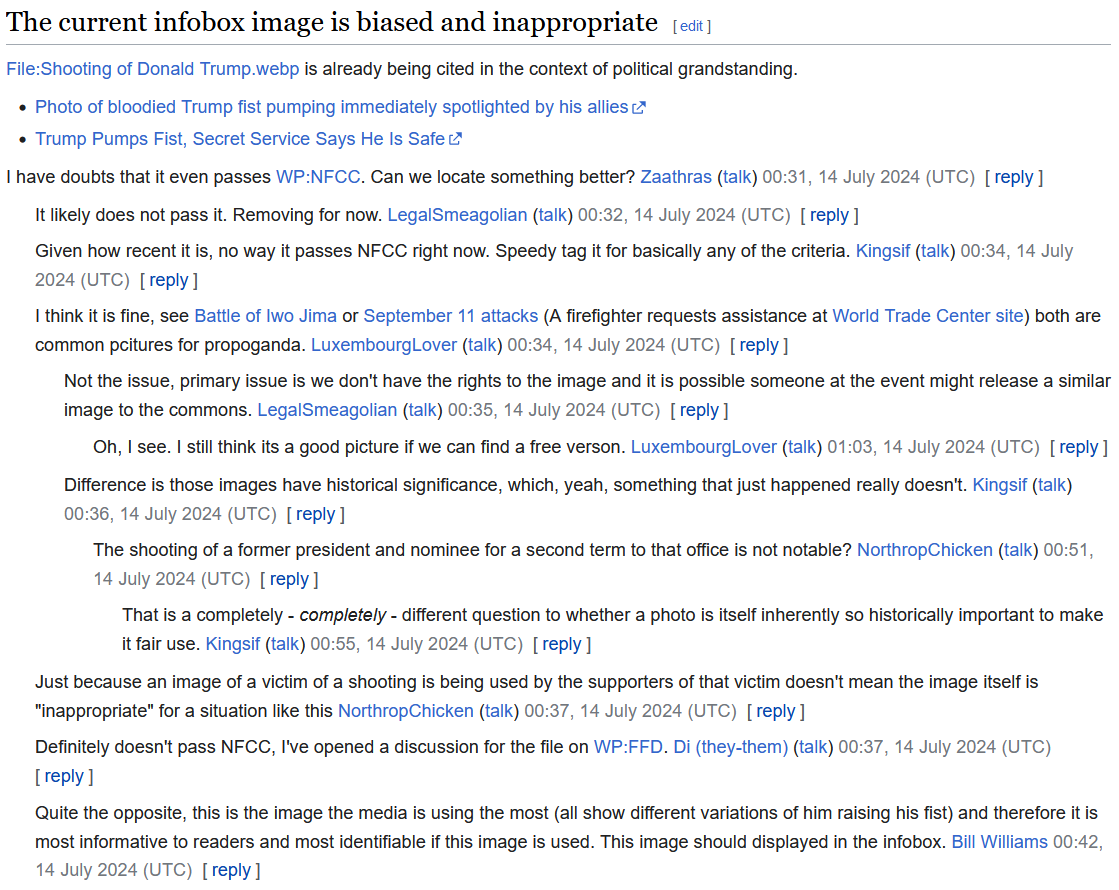Click the edit link beside the section heading
This screenshot has height=890, width=1119.
(692, 26)
